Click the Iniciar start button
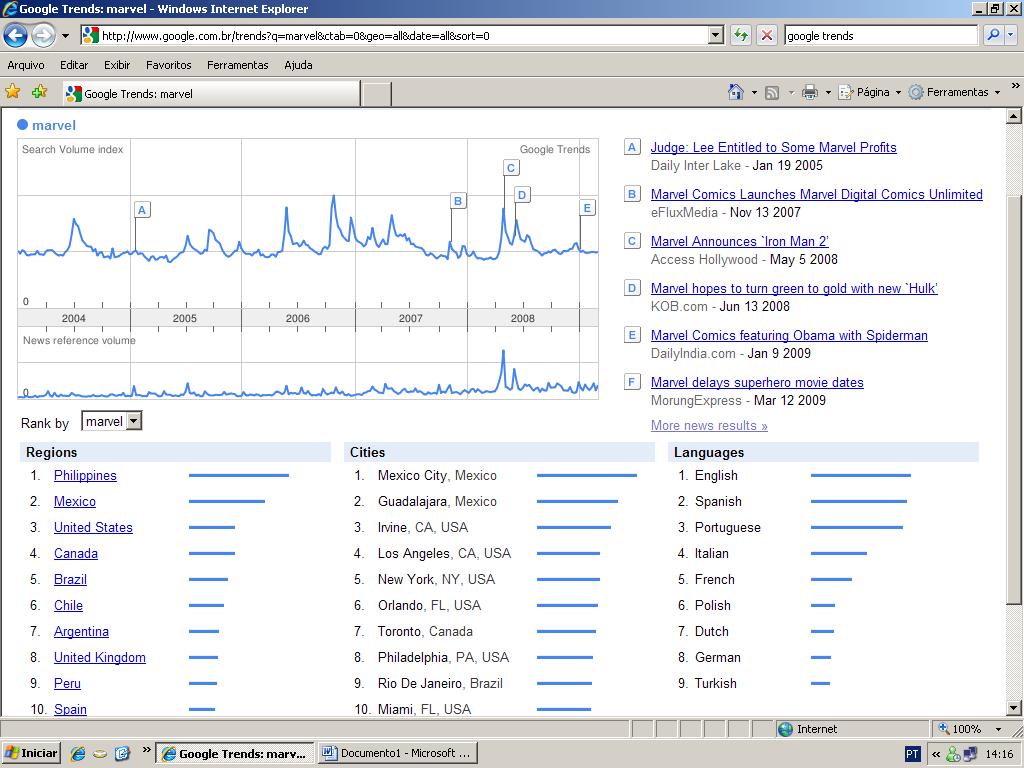The height and width of the screenshot is (768, 1024). (31, 753)
